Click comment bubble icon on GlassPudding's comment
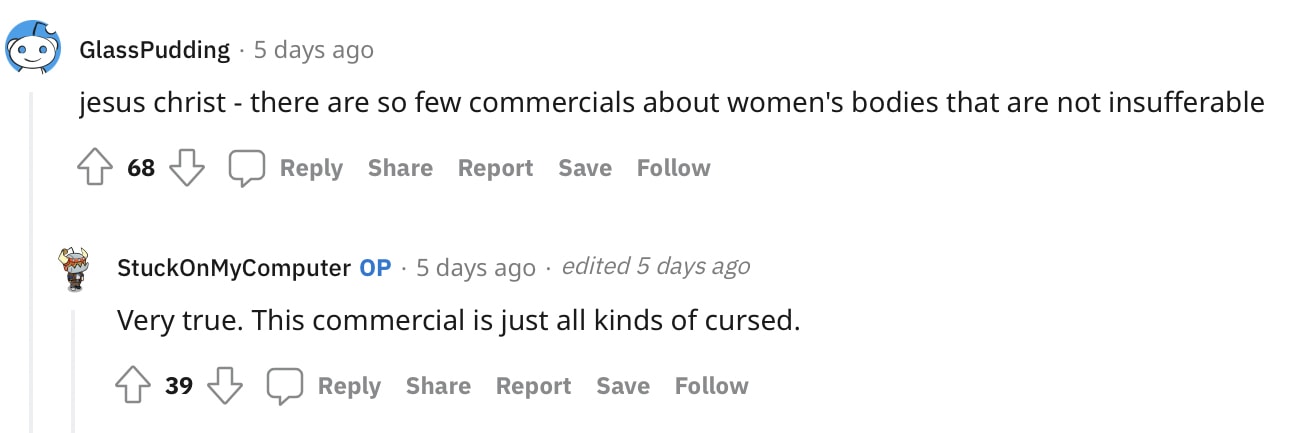The width and height of the screenshot is (1290, 433). (x=246, y=168)
